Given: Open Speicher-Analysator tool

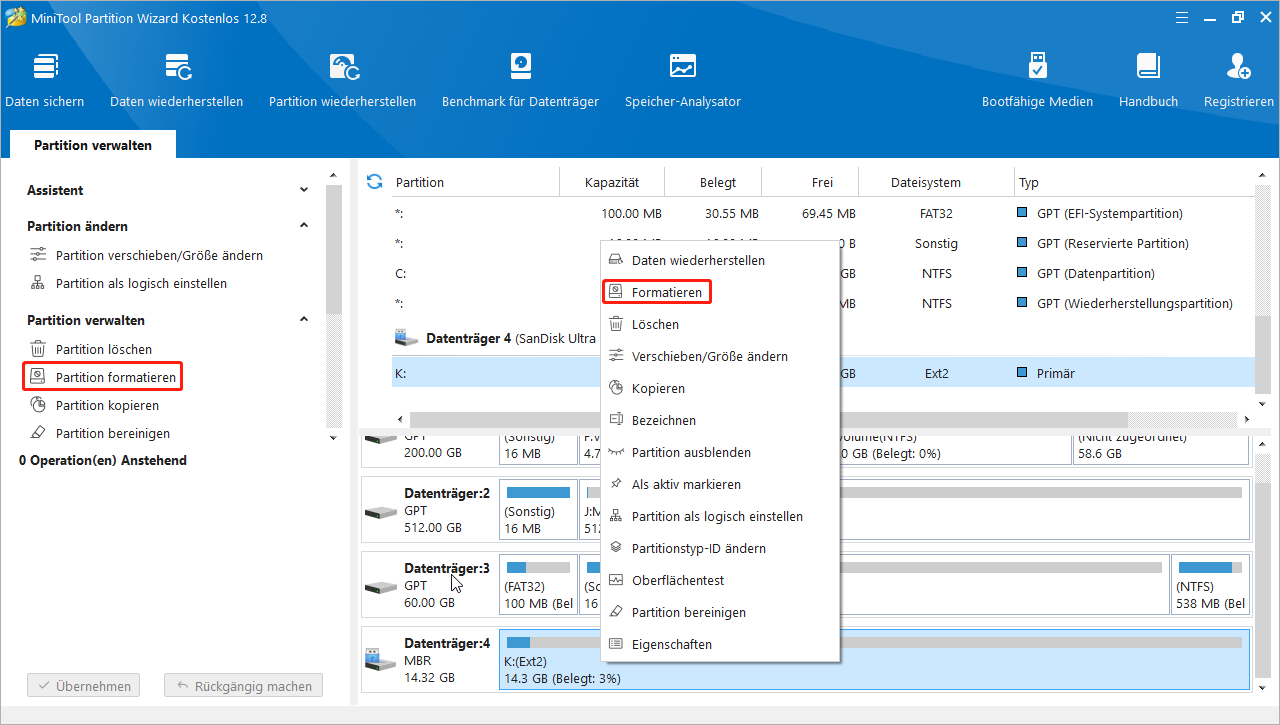Looking at the screenshot, I should pyautogui.click(x=683, y=81).
